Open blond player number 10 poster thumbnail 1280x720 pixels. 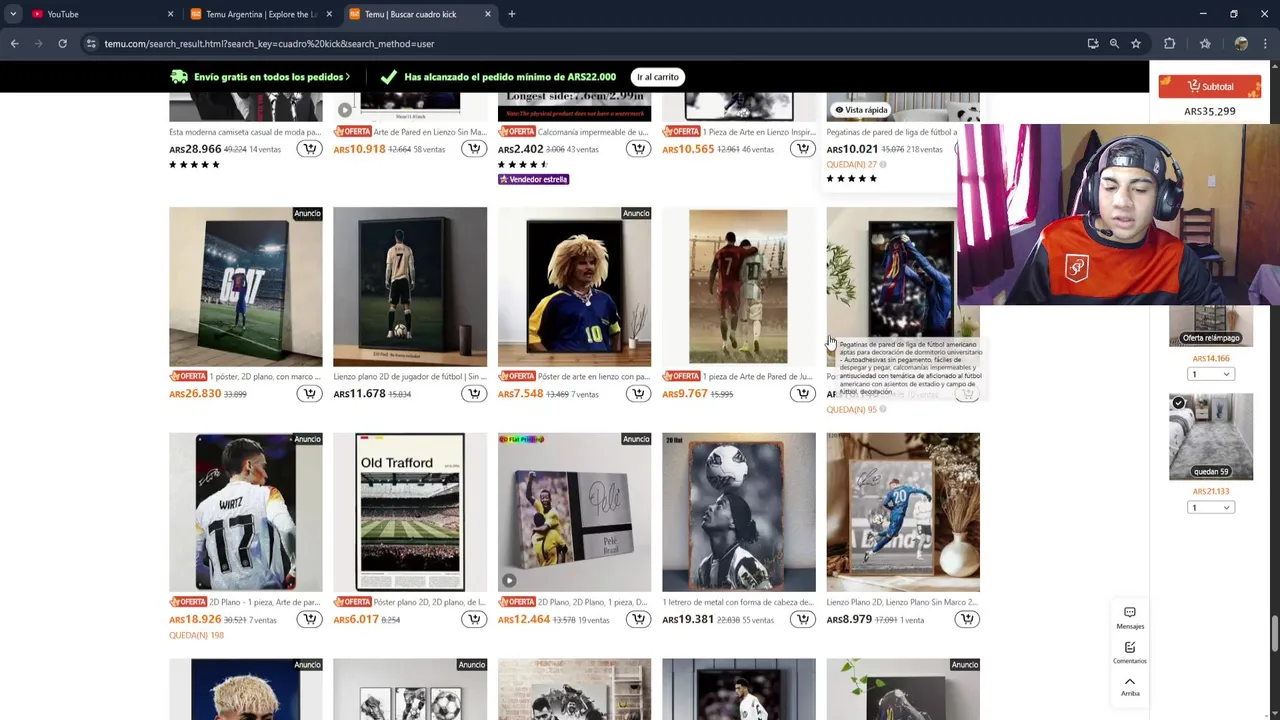click(x=574, y=287)
